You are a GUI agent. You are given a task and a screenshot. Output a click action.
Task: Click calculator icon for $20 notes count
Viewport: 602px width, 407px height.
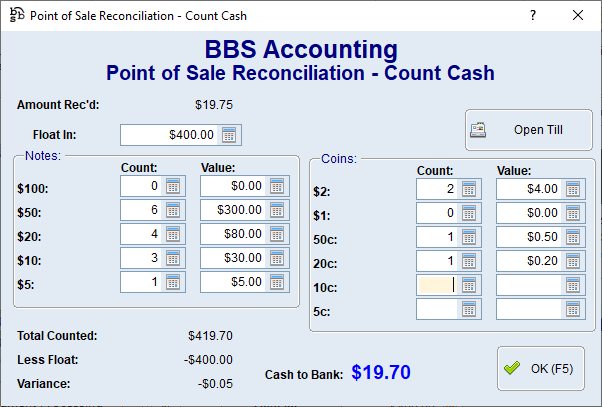click(172, 234)
